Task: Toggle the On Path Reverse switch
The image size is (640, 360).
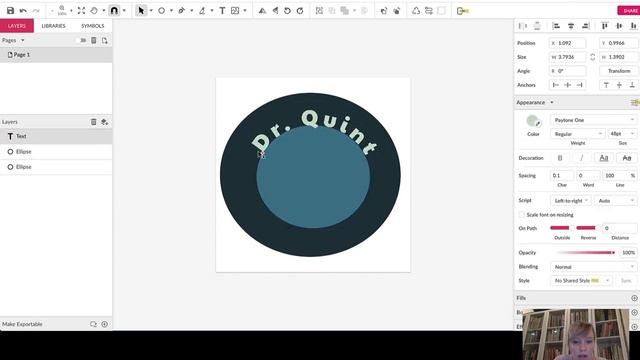Action: click(588, 228)
